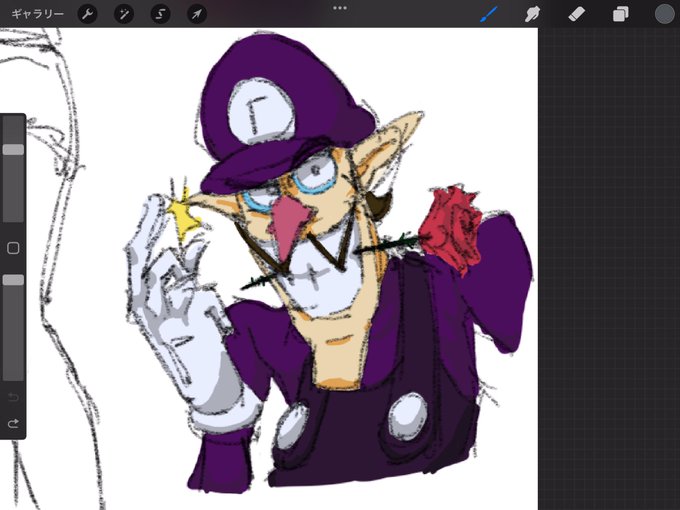Open the ギャラリー gallery
Screen dimensions: 680x510
point(37,14)
